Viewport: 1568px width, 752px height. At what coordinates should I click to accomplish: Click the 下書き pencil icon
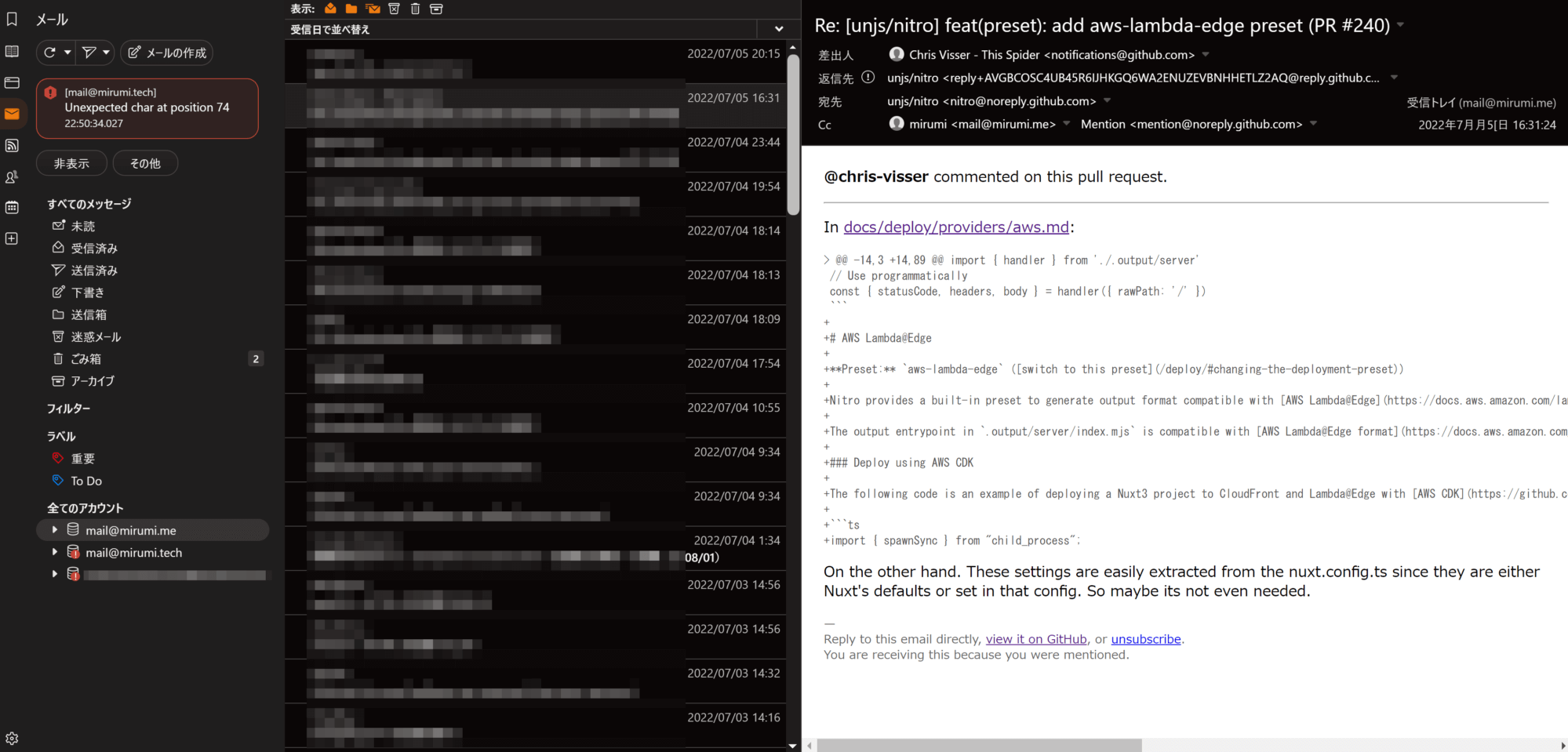(58, 292)
